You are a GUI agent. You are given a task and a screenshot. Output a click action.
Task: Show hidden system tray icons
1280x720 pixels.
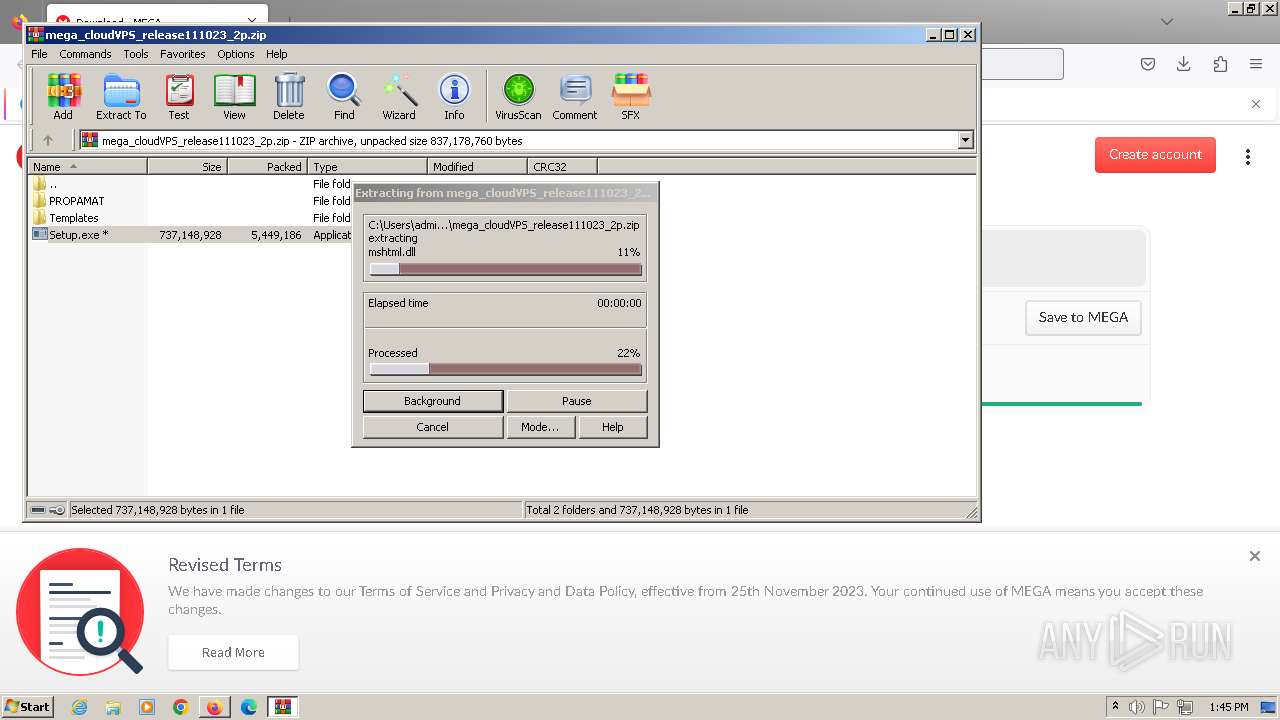click(x=1115, y=707)
